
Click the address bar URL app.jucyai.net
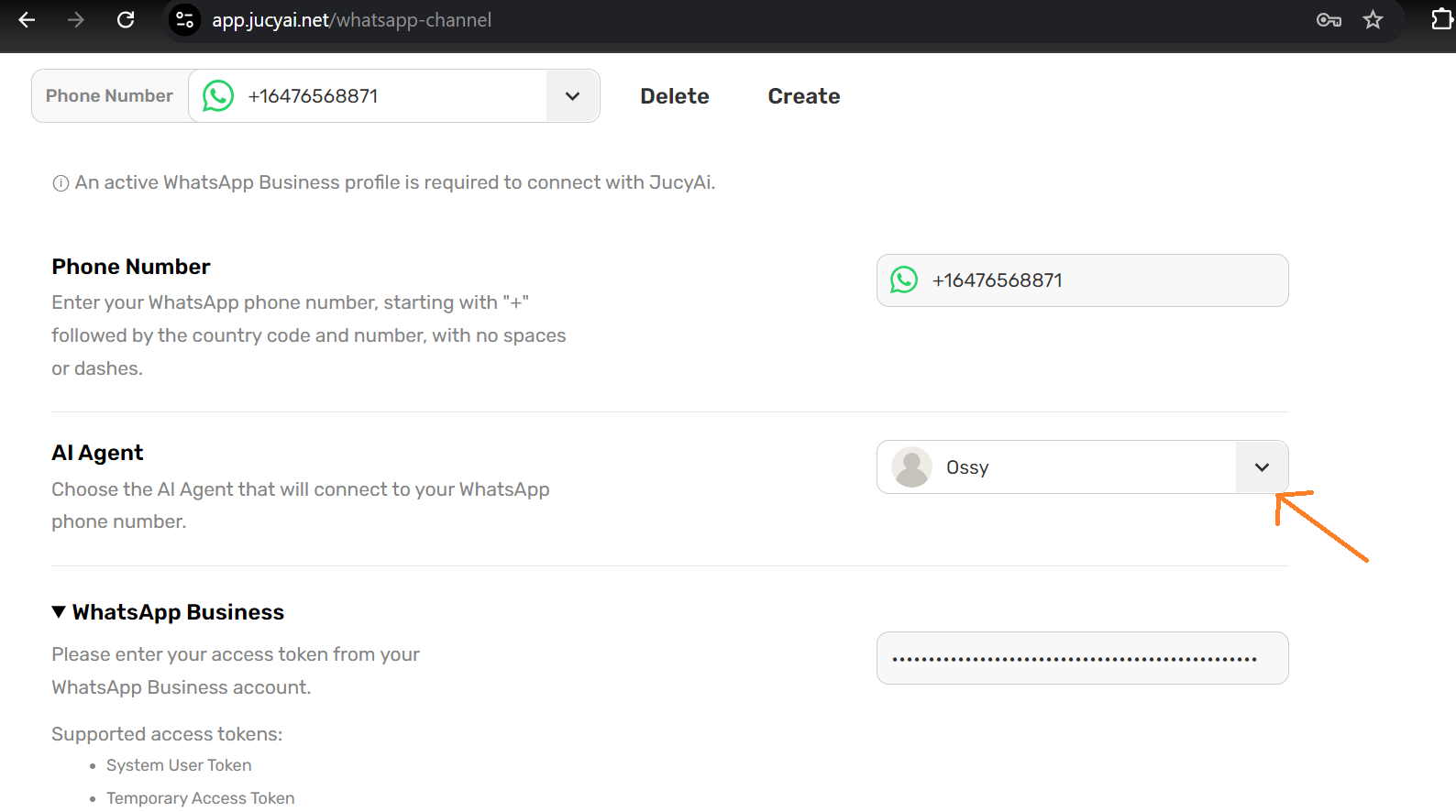[x=351, y=19]
